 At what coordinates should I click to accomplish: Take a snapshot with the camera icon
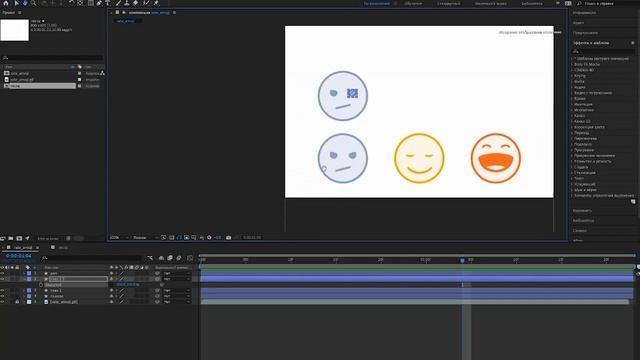[229, 238]
